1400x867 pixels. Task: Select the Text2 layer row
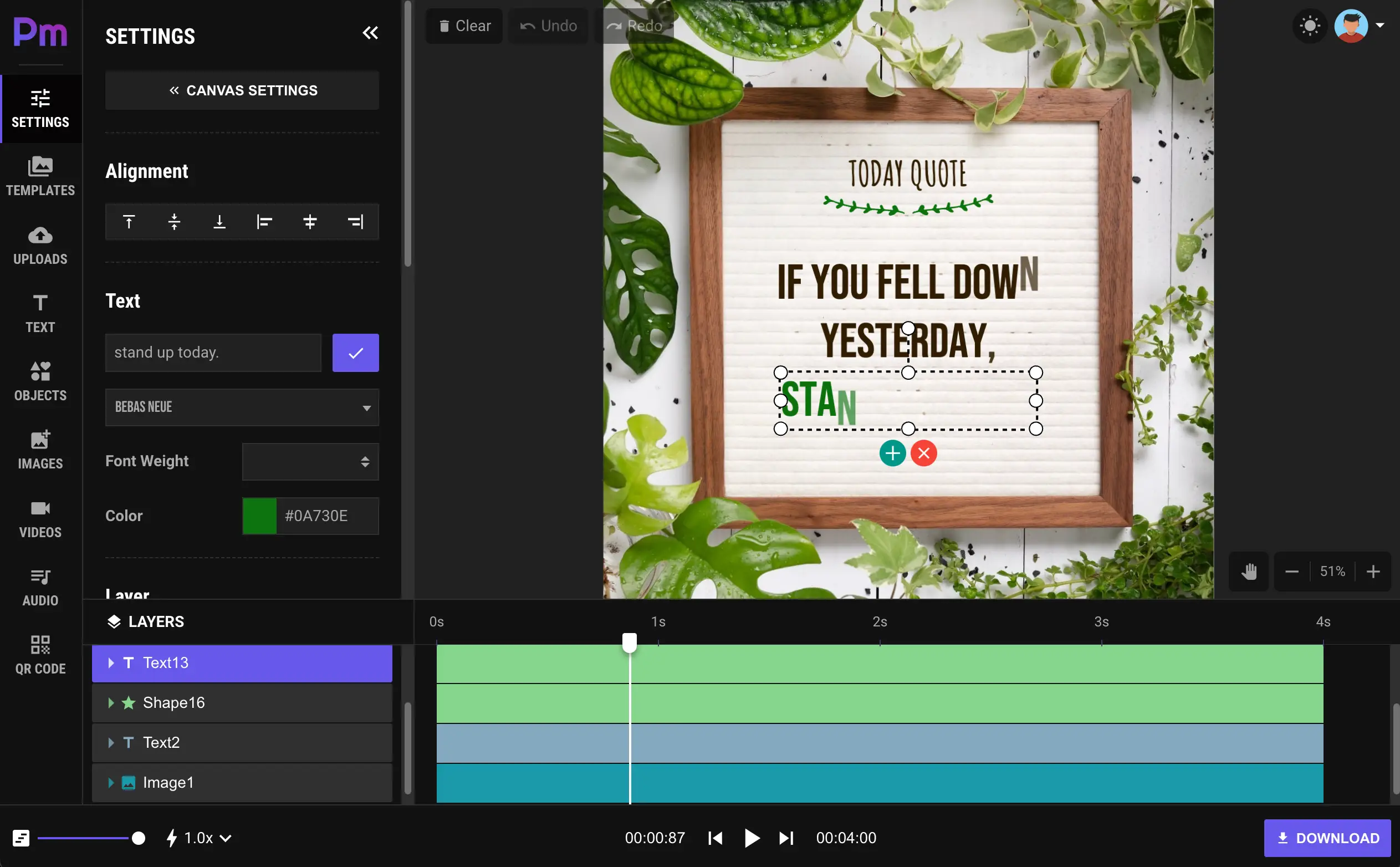click(242, 743)
